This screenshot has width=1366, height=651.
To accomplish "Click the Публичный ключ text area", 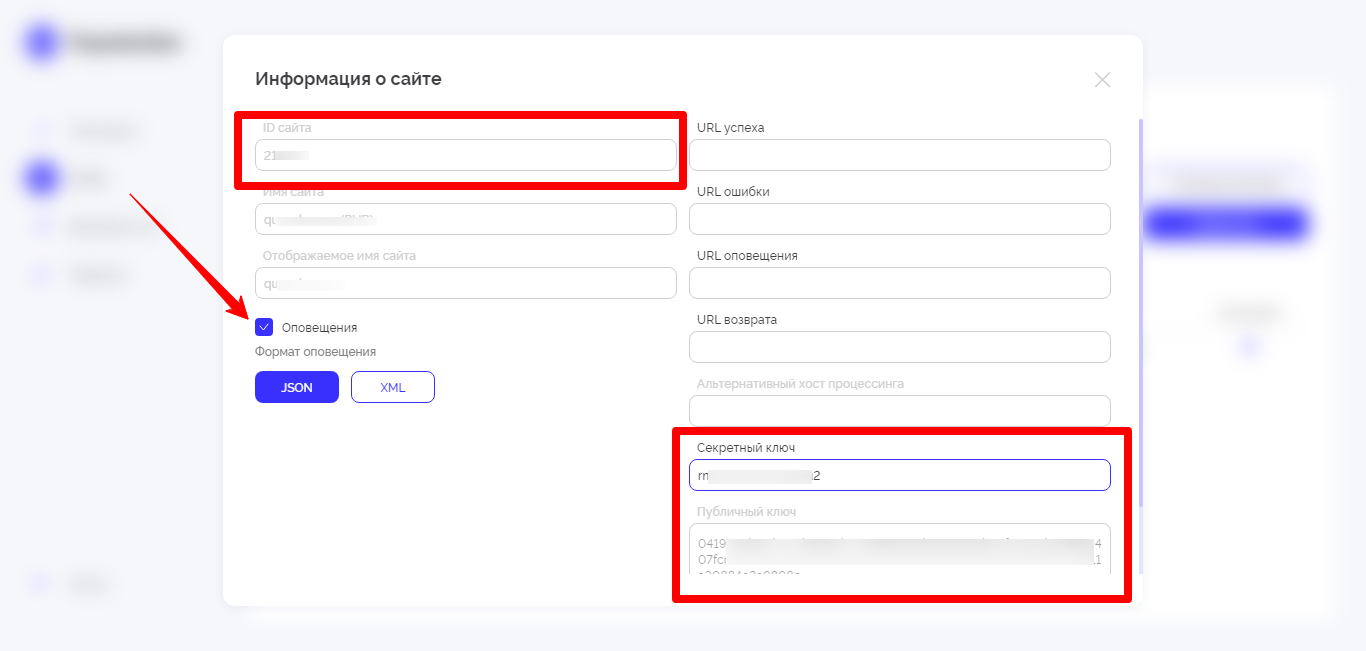I will tap(899, 550).
